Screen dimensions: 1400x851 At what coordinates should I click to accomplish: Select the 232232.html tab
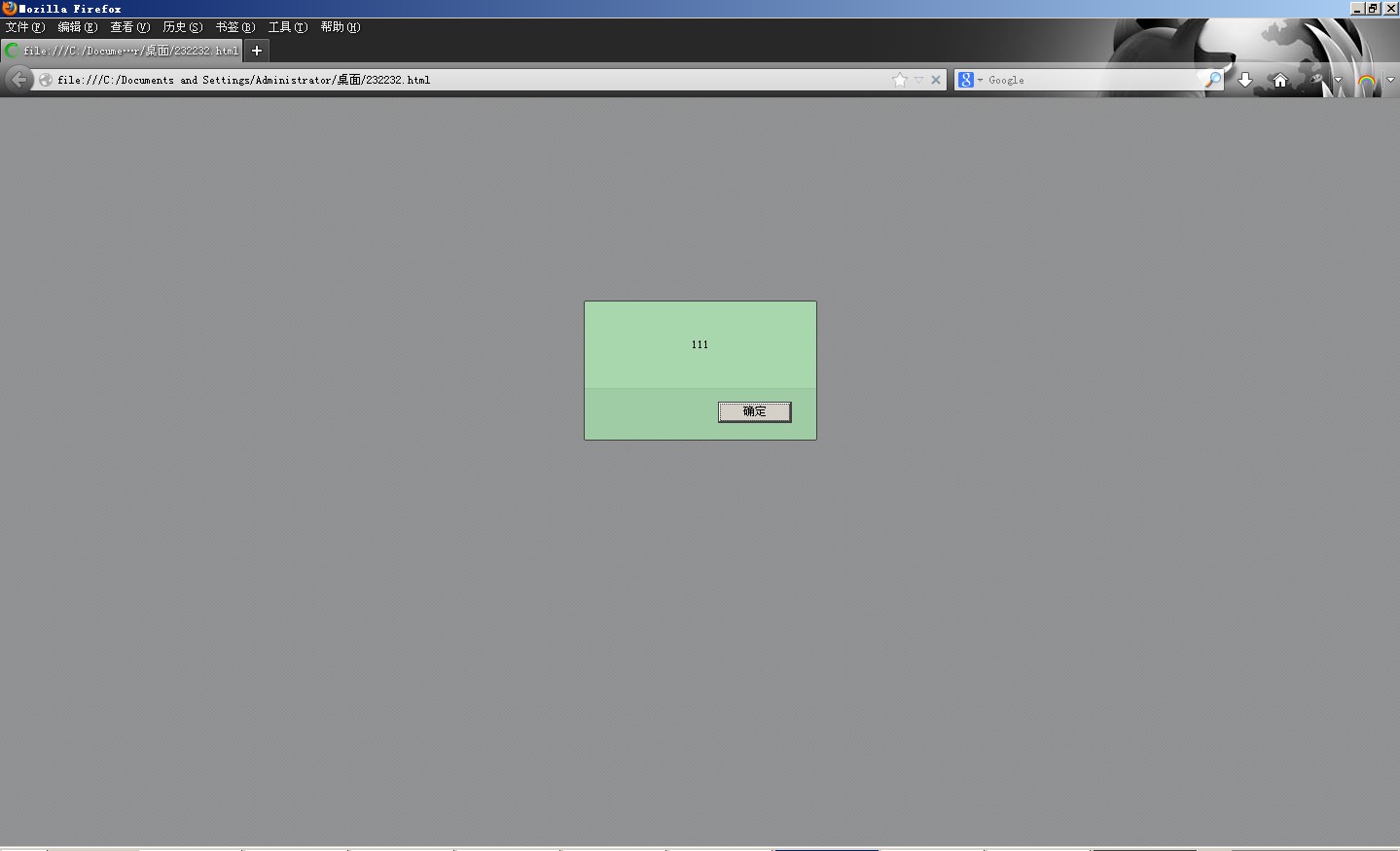pyautogui.click(x=122, y=51)
